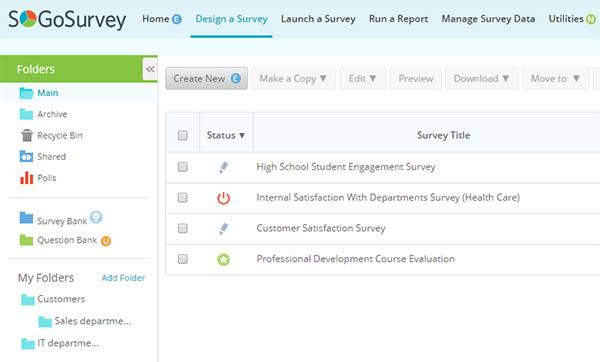The image size is (600, 362).
Task: Check High School Student Engagement Survey box
Action: pos(183,167)
